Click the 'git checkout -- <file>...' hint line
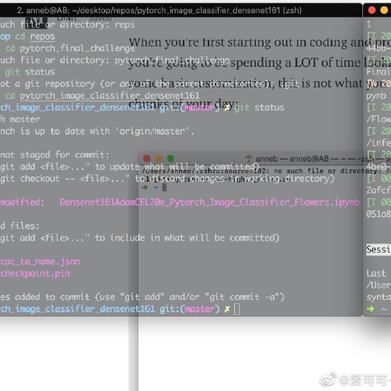This screenshot has width=391, height=391. click(x=167, y=179)
